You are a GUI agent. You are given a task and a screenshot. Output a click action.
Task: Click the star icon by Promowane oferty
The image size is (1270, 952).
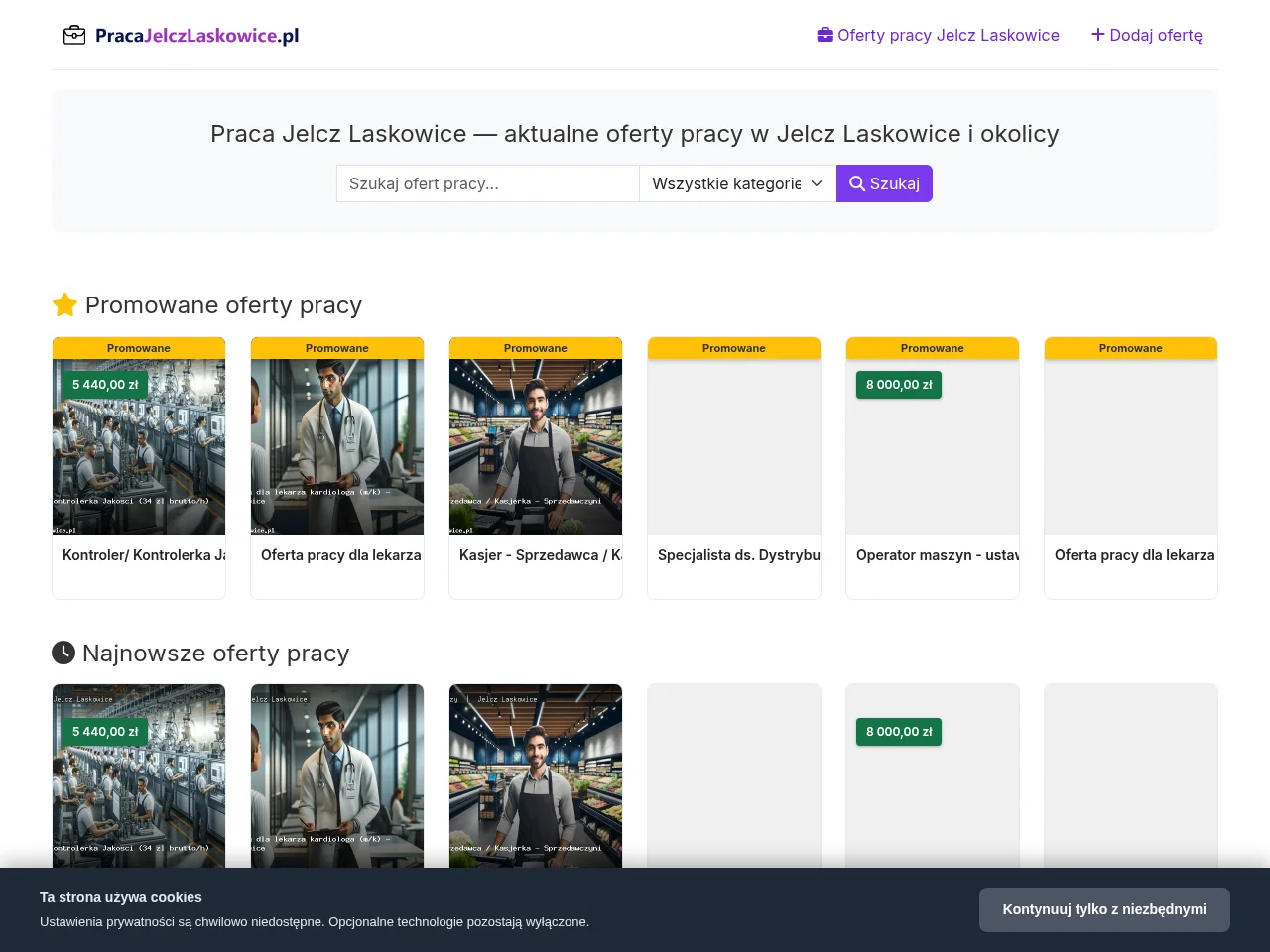pyautogui.click(x=64, y=305)
